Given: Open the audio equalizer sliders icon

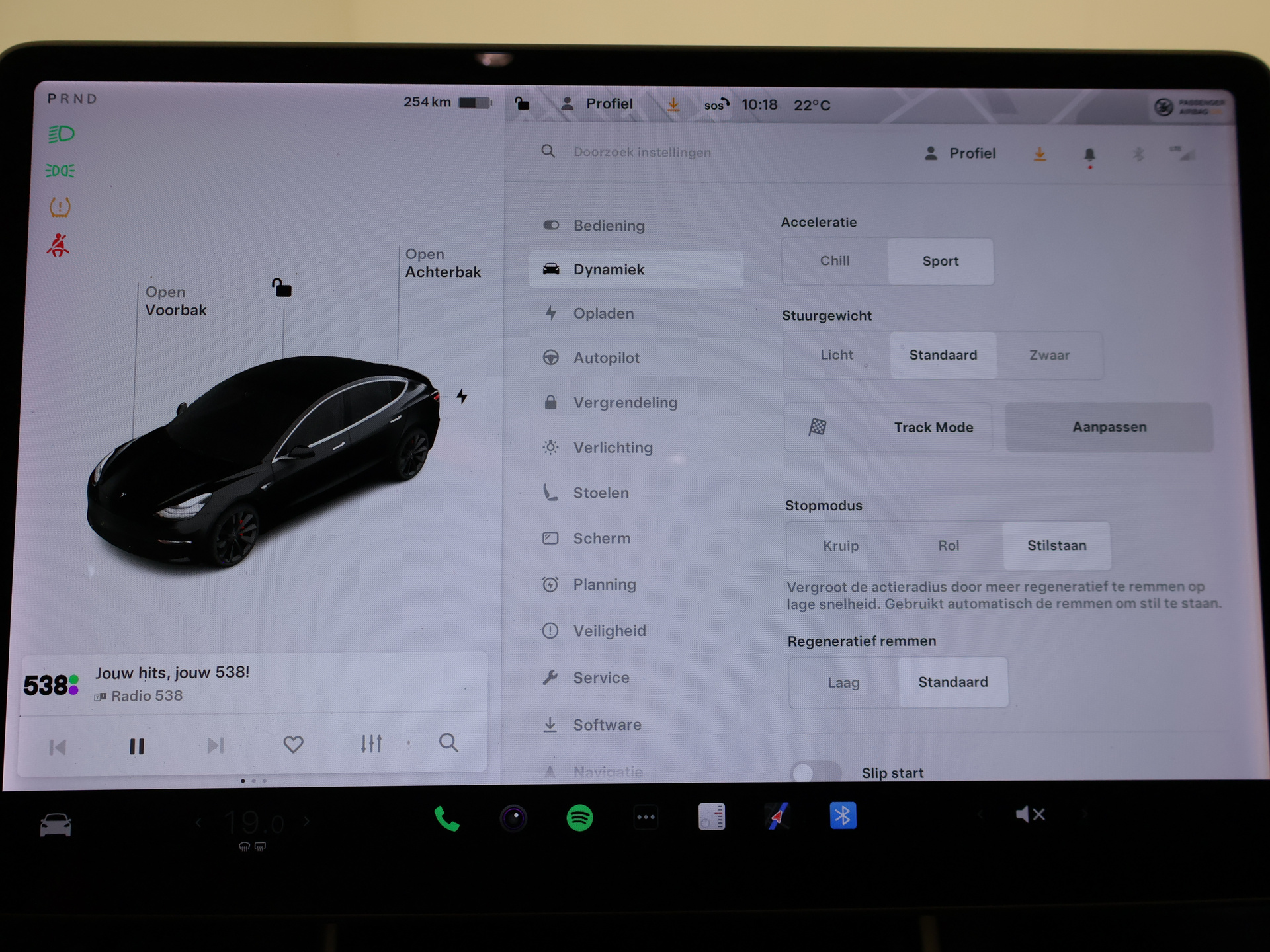Looking at the screenshot, I should coord(371,744).
